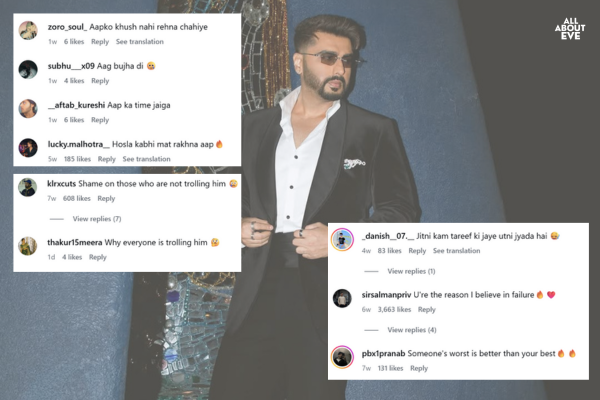Translate lucky.malhotra__ comment
This screenshot has height=400, width=600.
[146, 159]
